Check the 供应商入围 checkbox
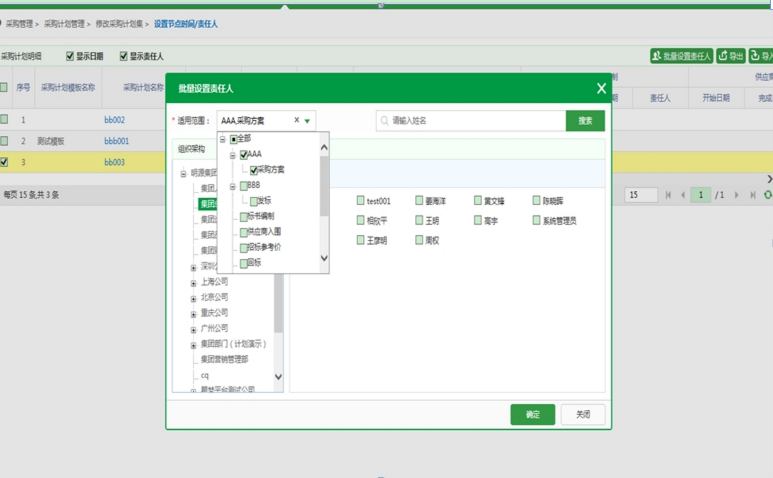 pyautogui.click(x=244, y=233)
